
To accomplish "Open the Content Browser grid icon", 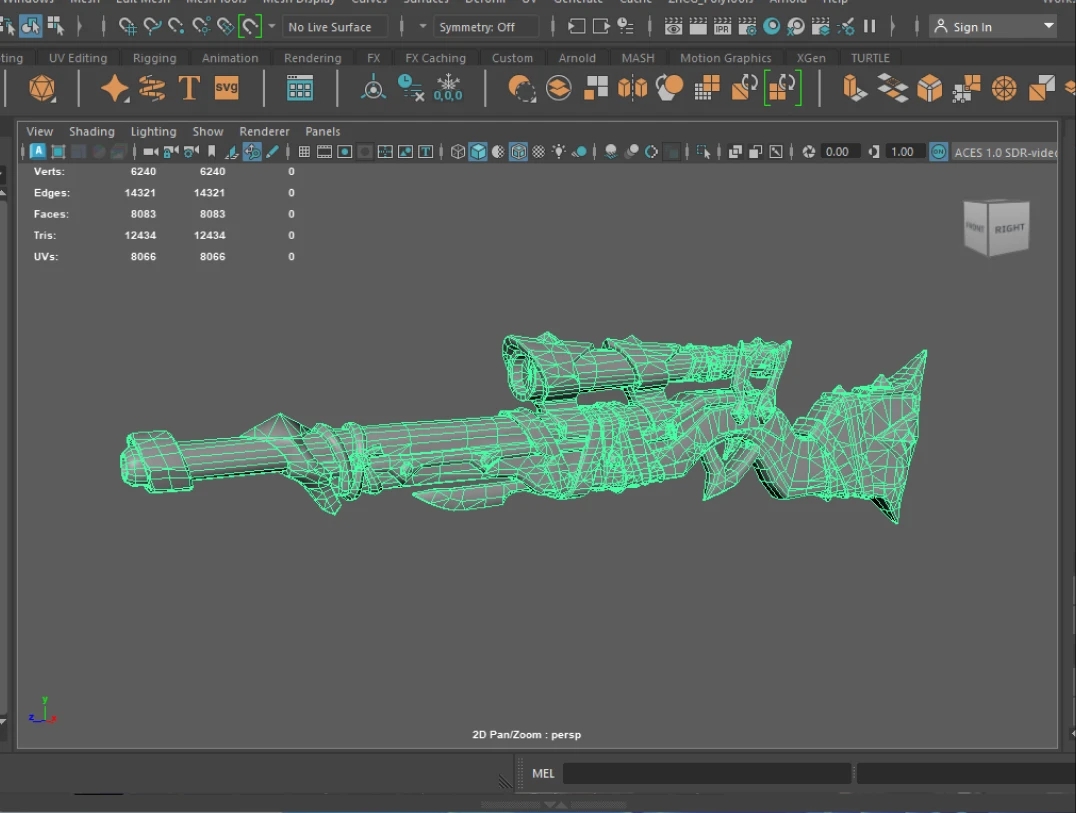I will pos(300,88).
